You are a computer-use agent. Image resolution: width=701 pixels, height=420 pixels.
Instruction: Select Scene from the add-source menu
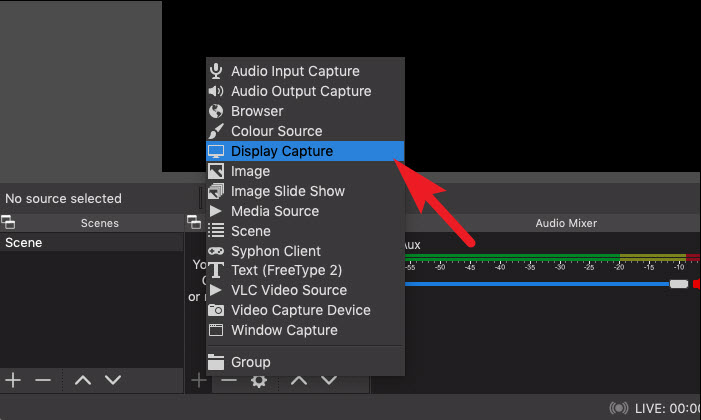pos(305,231)
